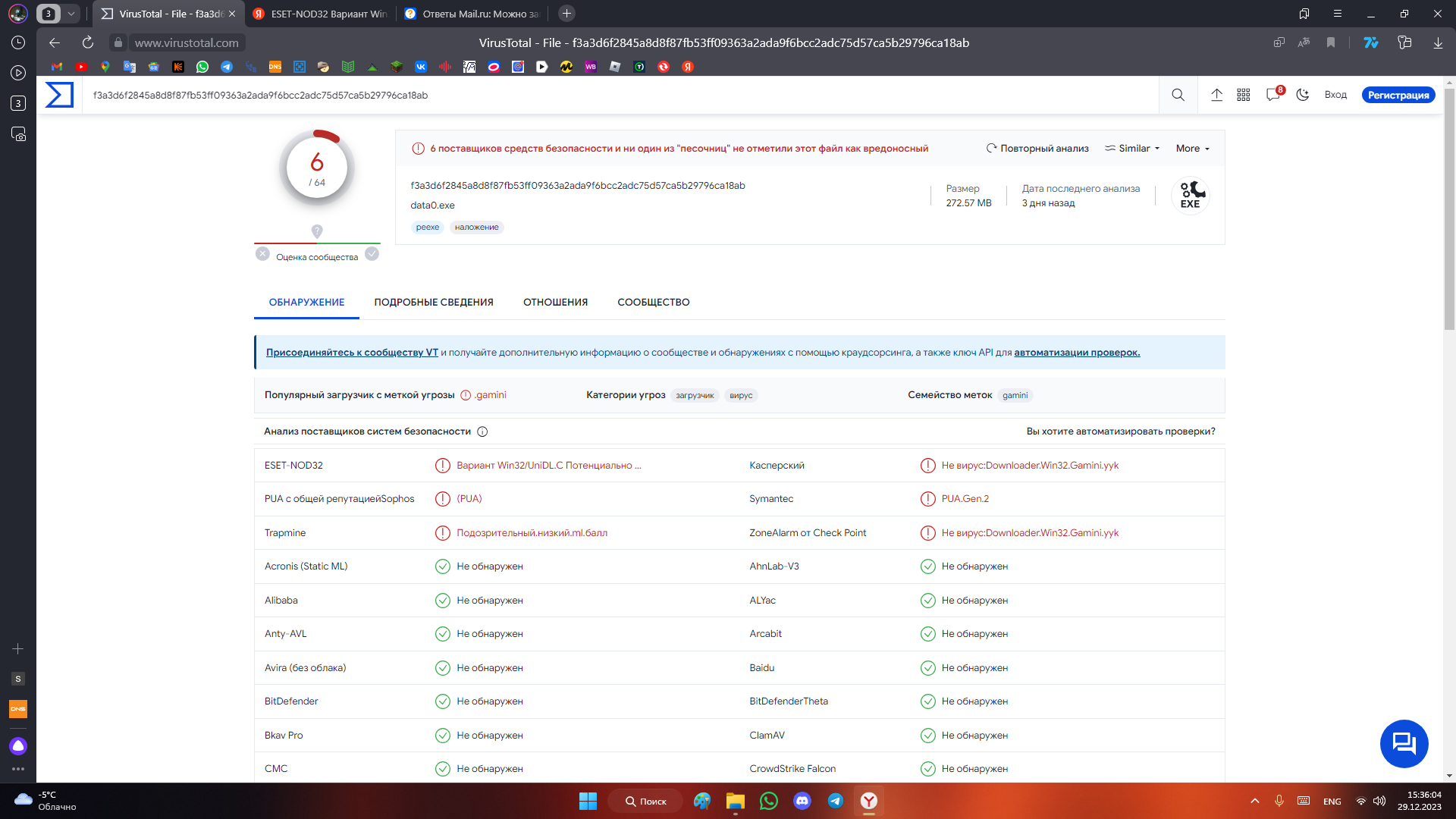The height and width of the screenshot is (819, 1456).
Task: Click the Trapmine suspicious result text
Action: pos(532,533)
